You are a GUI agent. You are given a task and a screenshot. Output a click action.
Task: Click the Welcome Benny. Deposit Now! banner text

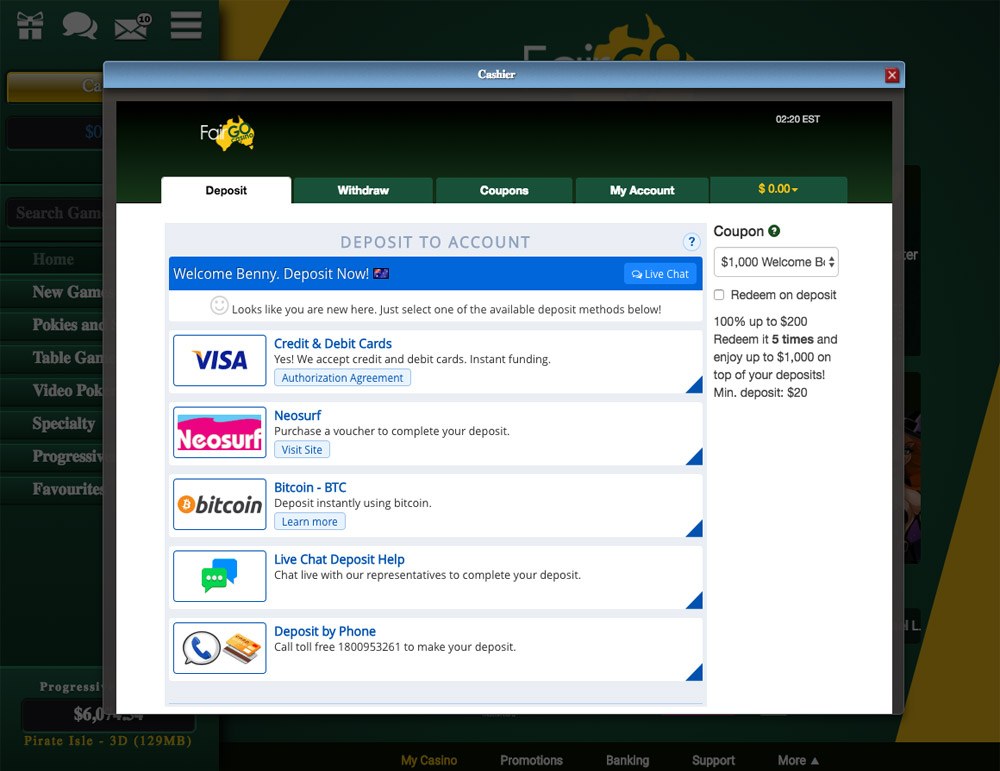click(271, 274)
